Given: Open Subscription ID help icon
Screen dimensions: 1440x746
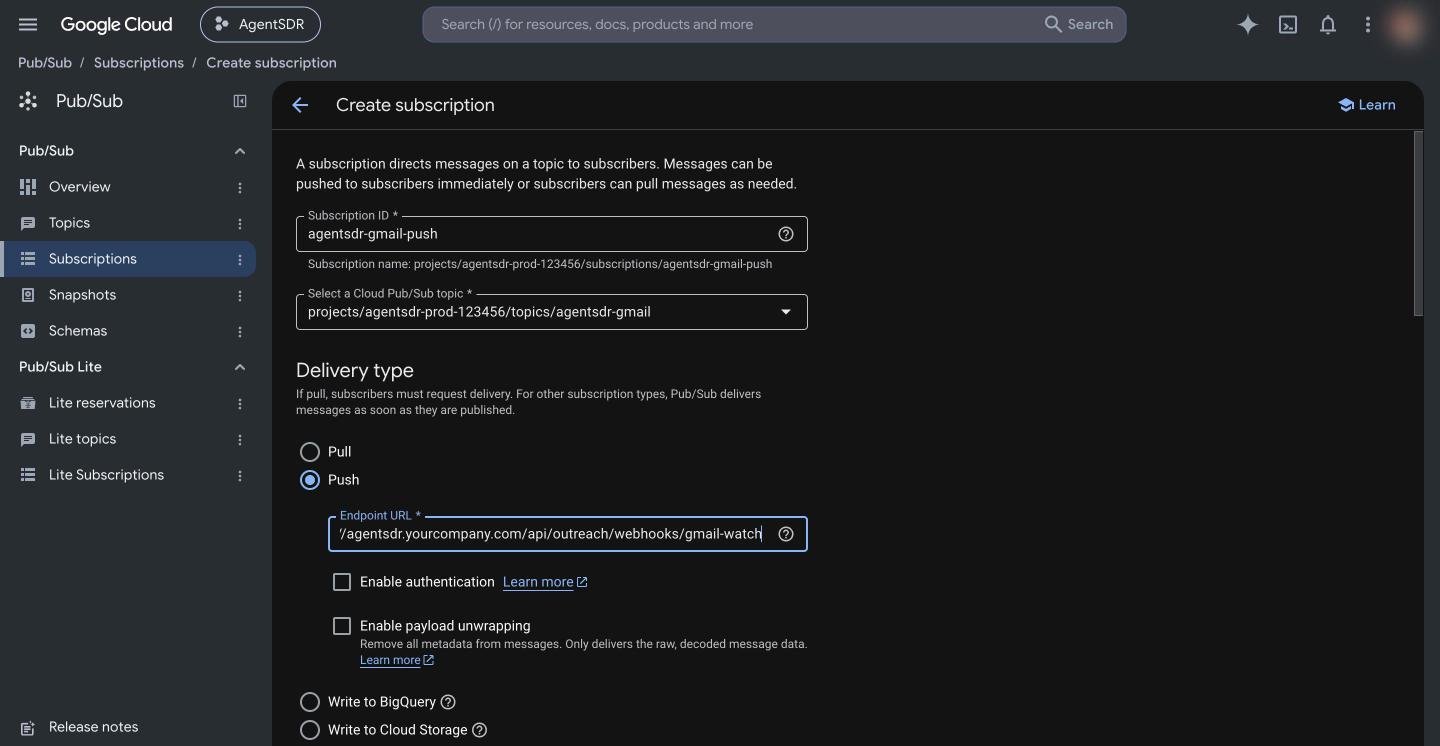Looking at the screenshot, I should click(786, 234).
